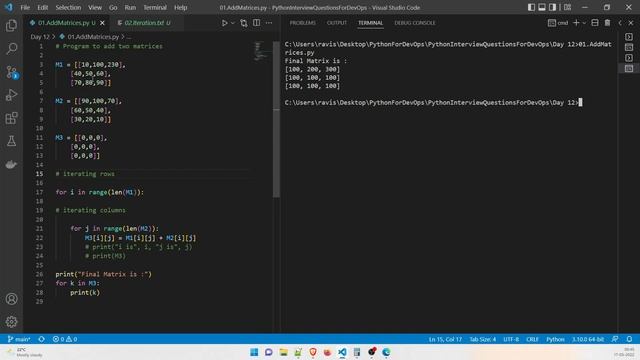The height and width of the screenshot is (360, 640).
Task: Open the DEBUG CONSOLE panel tab
Action: click(415, 23)
